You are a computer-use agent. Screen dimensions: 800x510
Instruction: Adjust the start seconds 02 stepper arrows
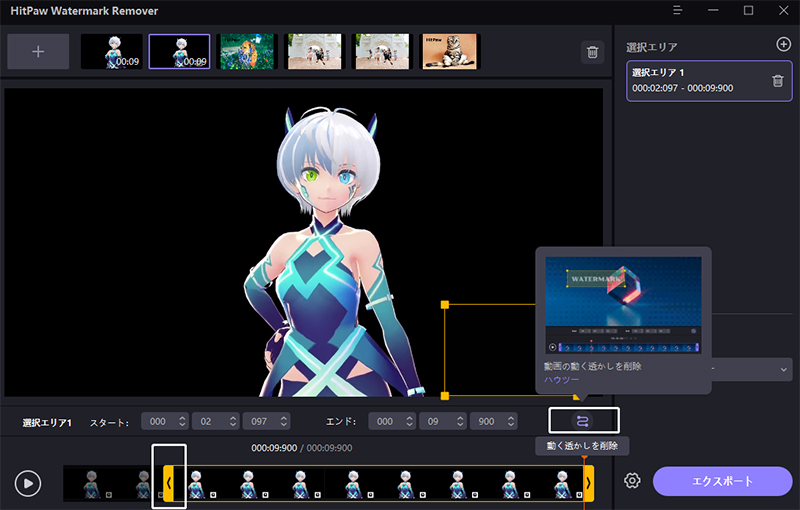(233, 421)
